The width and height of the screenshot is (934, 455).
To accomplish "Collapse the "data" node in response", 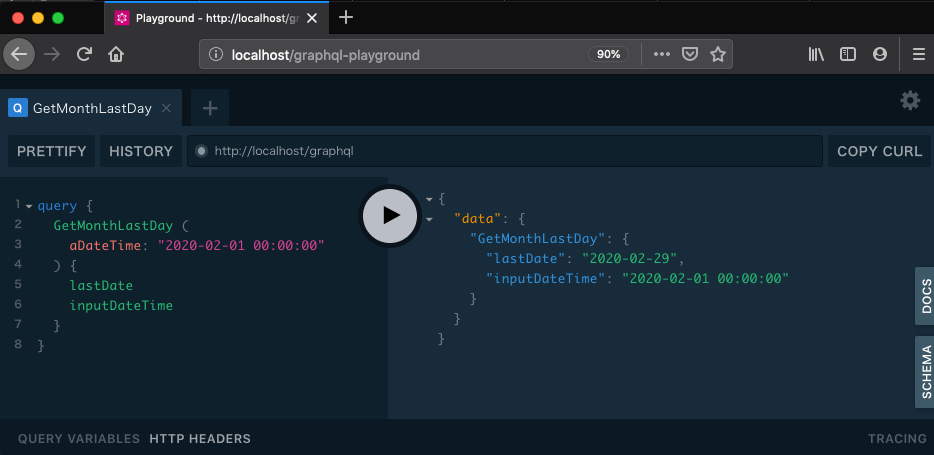I will coord(429,218).
